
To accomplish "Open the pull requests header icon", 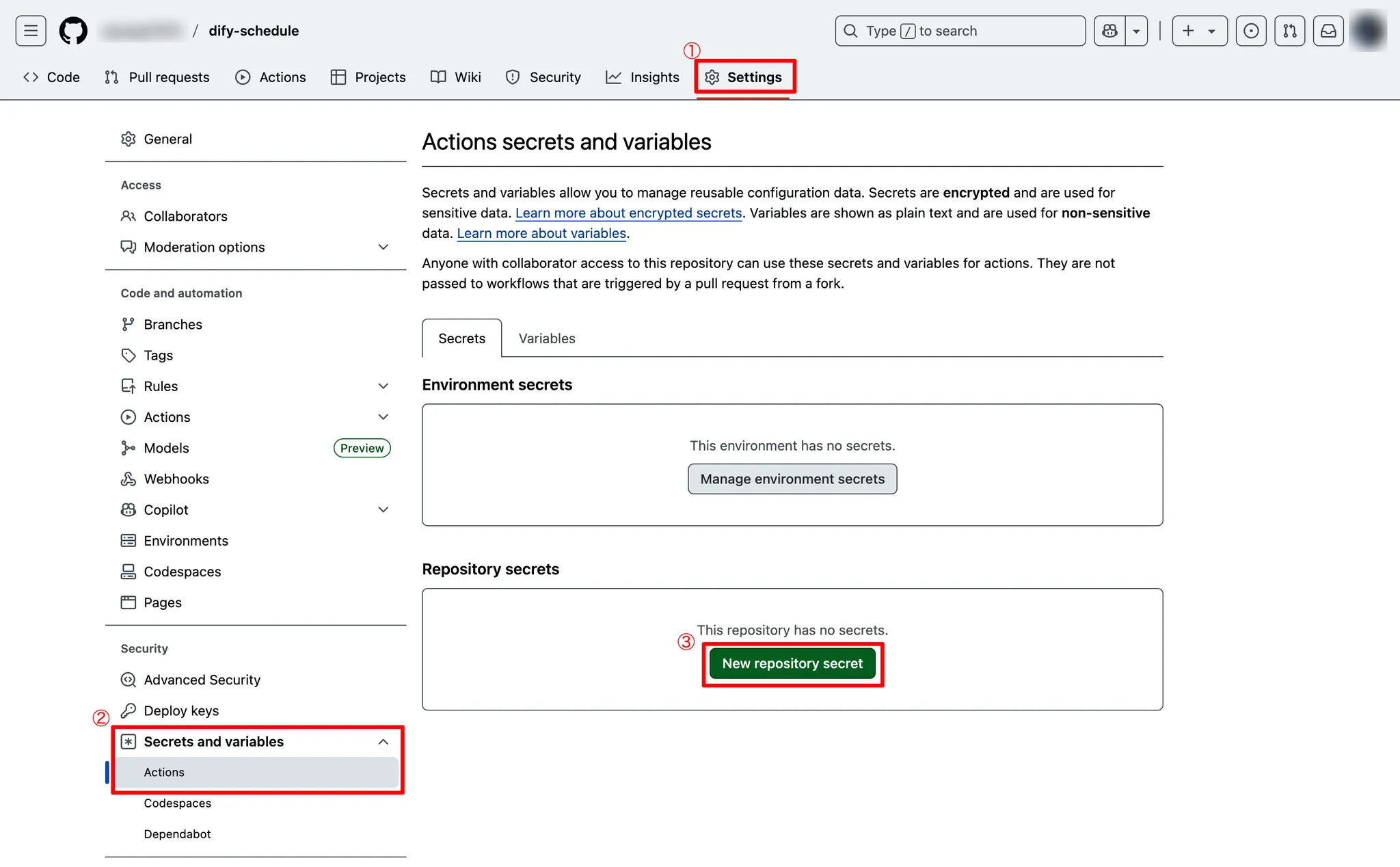I will (1289, 31).
